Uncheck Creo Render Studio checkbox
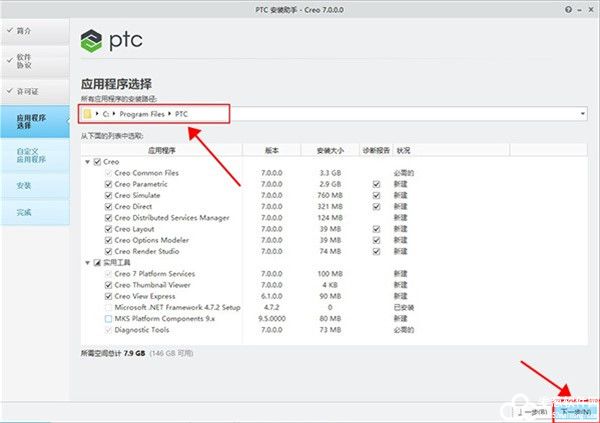 coord(108,252)
